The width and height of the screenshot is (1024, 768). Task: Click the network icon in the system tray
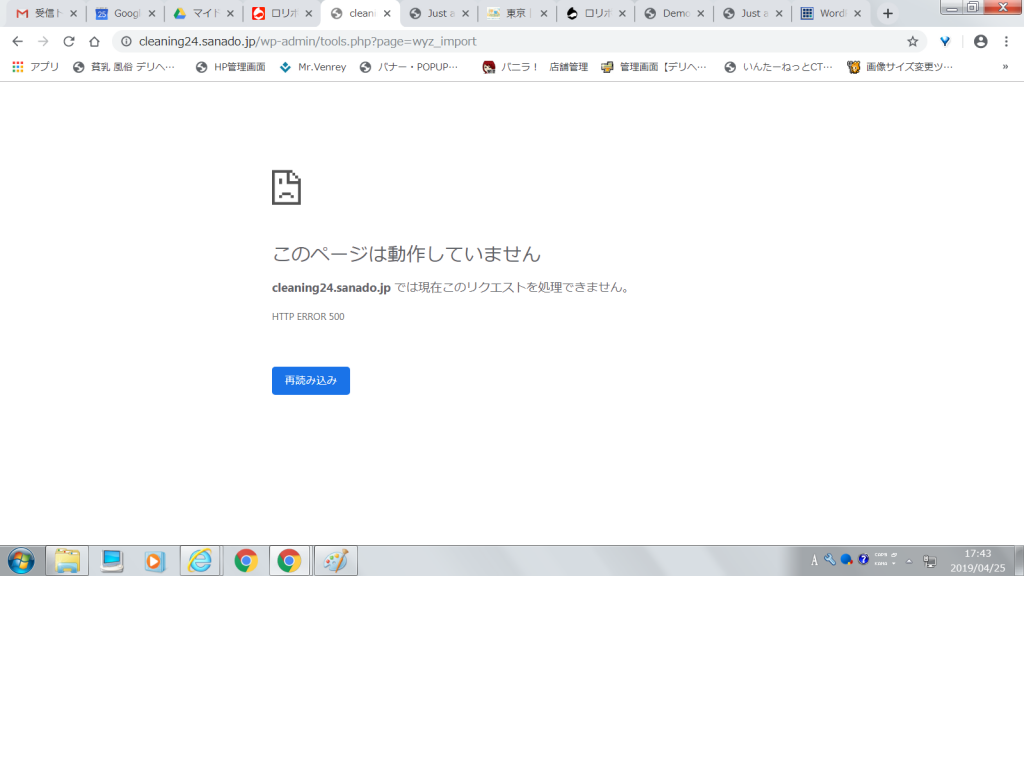[932, 560]
